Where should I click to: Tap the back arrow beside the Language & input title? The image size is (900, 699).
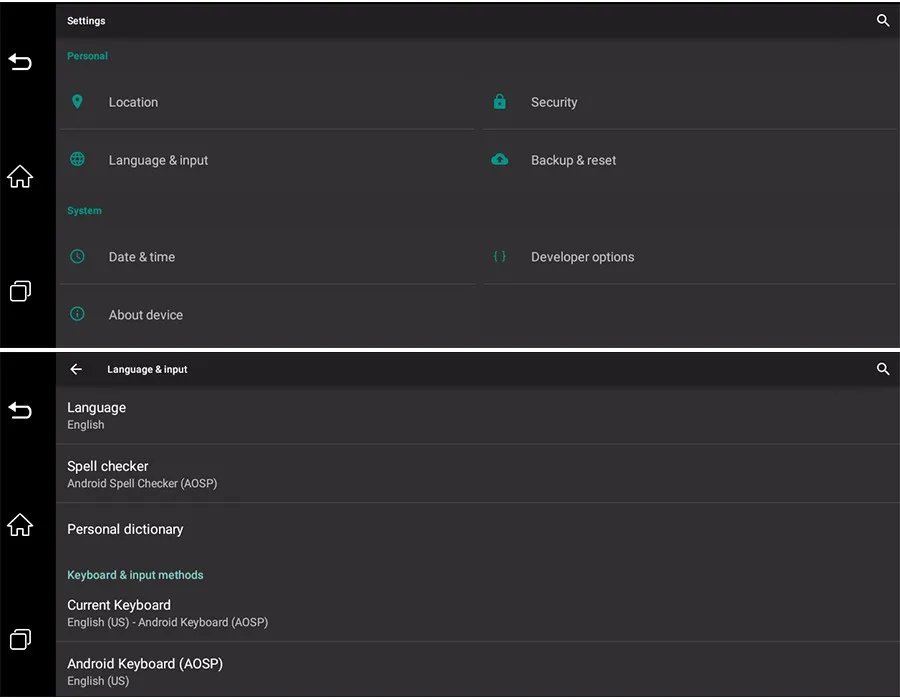(76, 369)
